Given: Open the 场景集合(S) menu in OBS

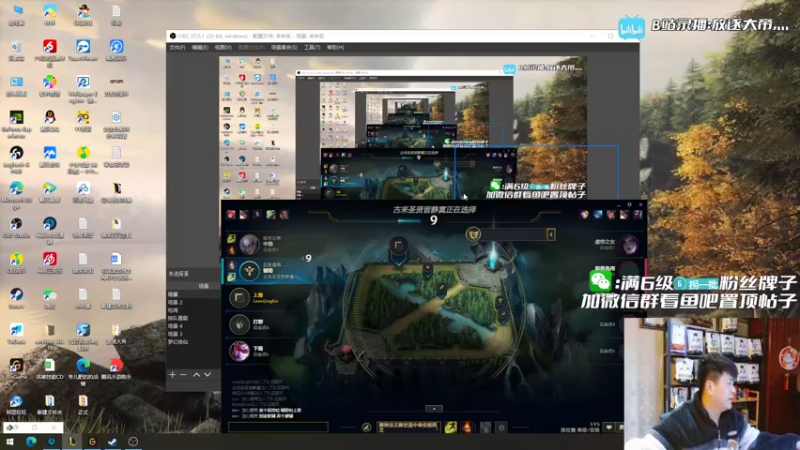Looking at the screenshot, I should [x=284, y=47].
